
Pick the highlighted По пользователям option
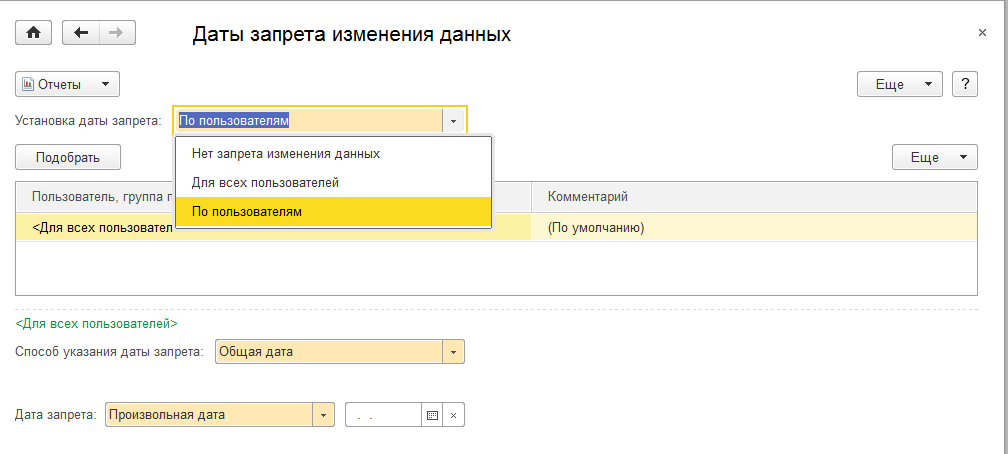pyautogui.click(x=247, y=212)
